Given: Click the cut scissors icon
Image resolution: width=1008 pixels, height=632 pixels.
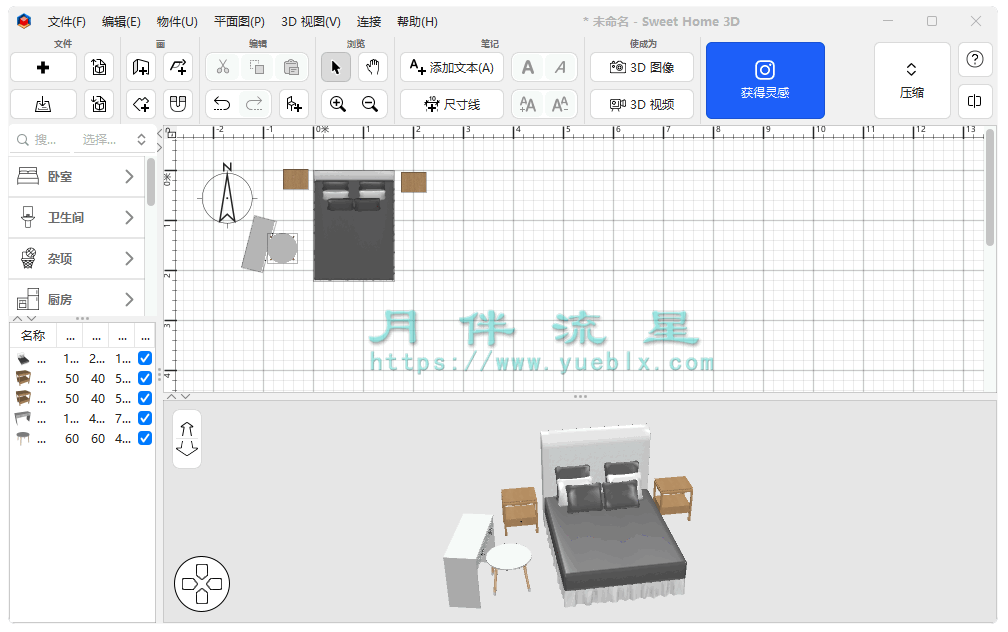Looking at the screenshot, I should pos(222,68).
